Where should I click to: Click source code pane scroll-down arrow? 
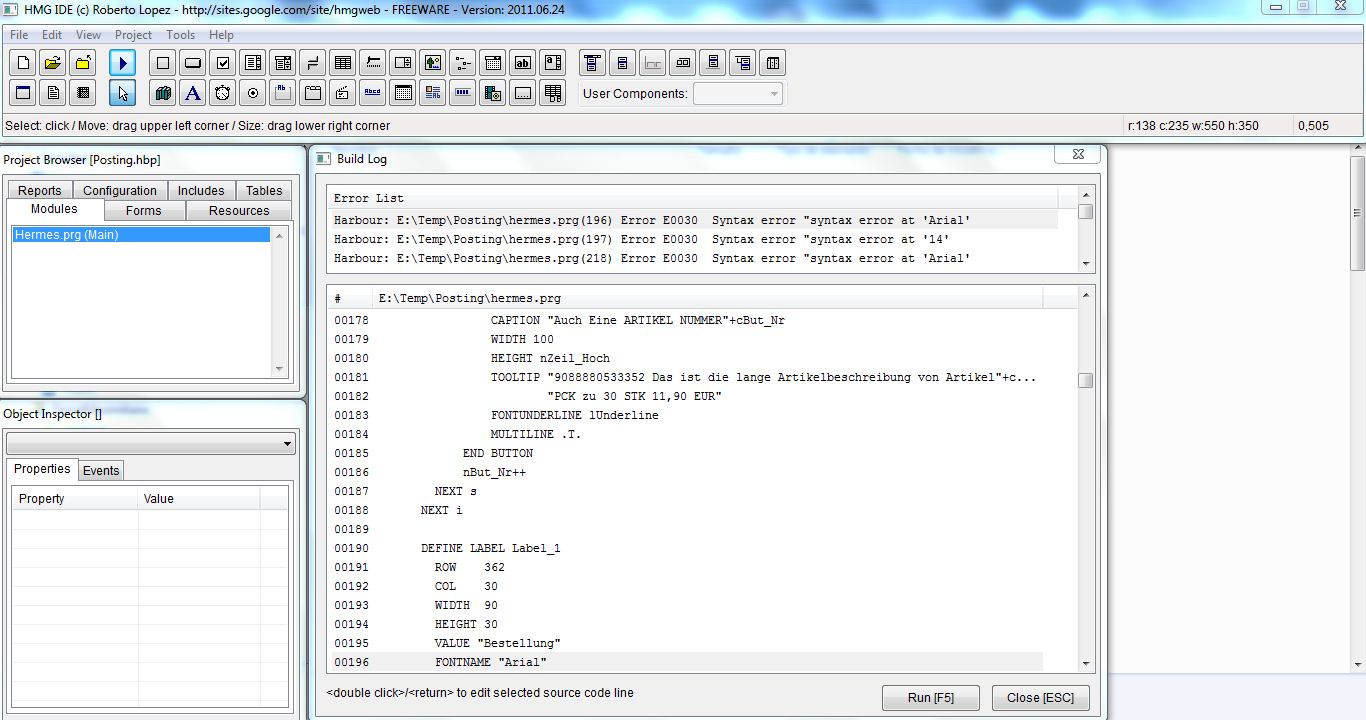(1086, 662)
